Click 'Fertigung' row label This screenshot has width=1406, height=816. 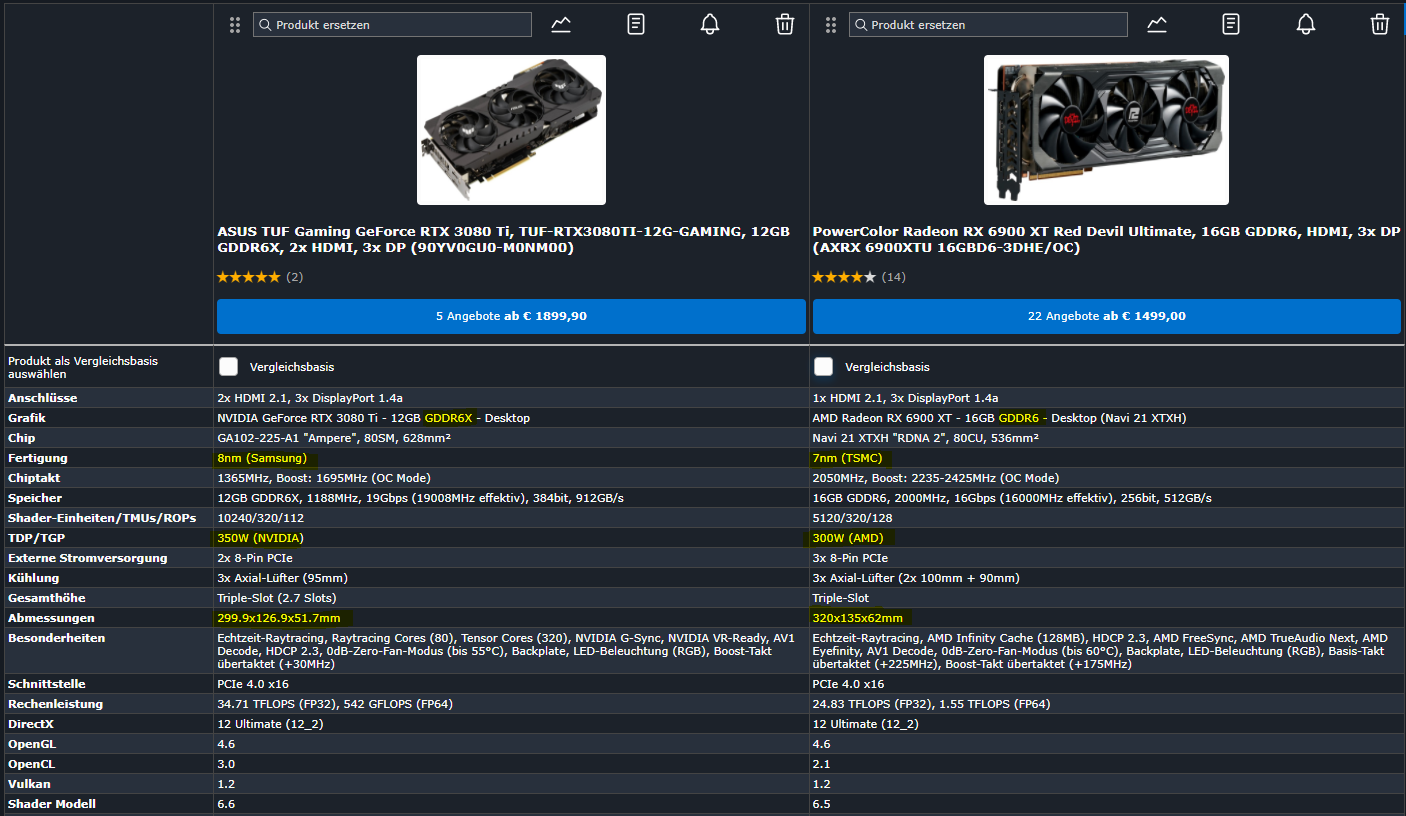coord(38,458)
